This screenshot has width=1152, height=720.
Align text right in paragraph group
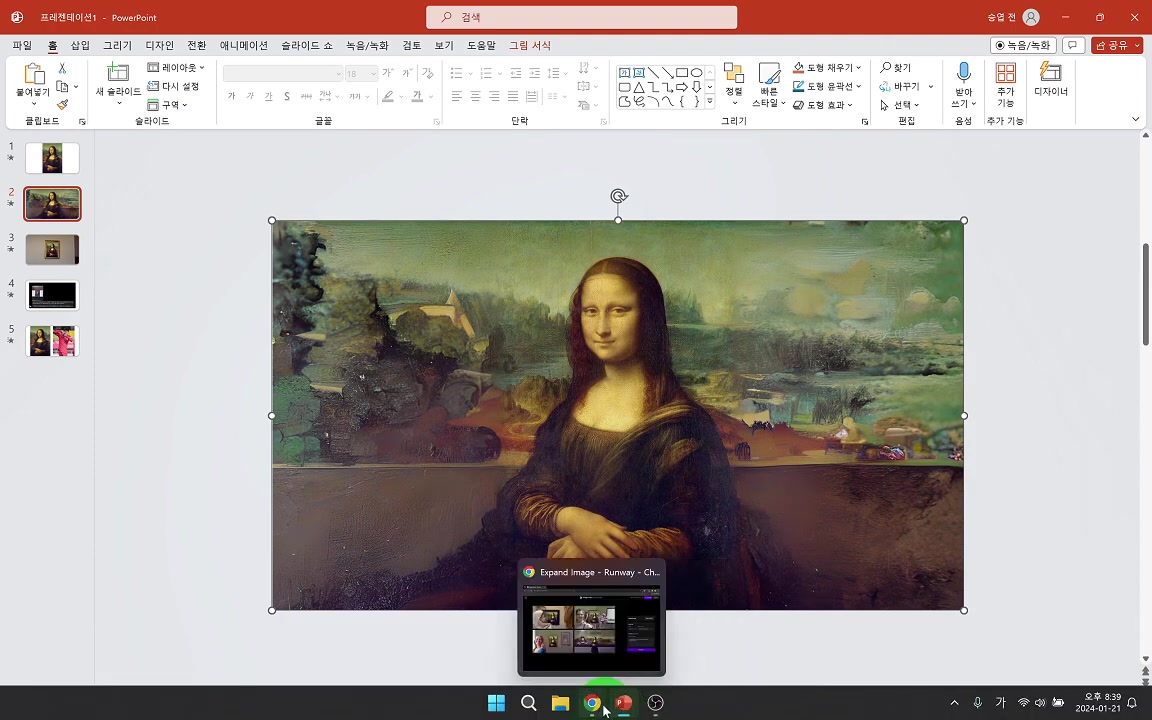[494, 96]
